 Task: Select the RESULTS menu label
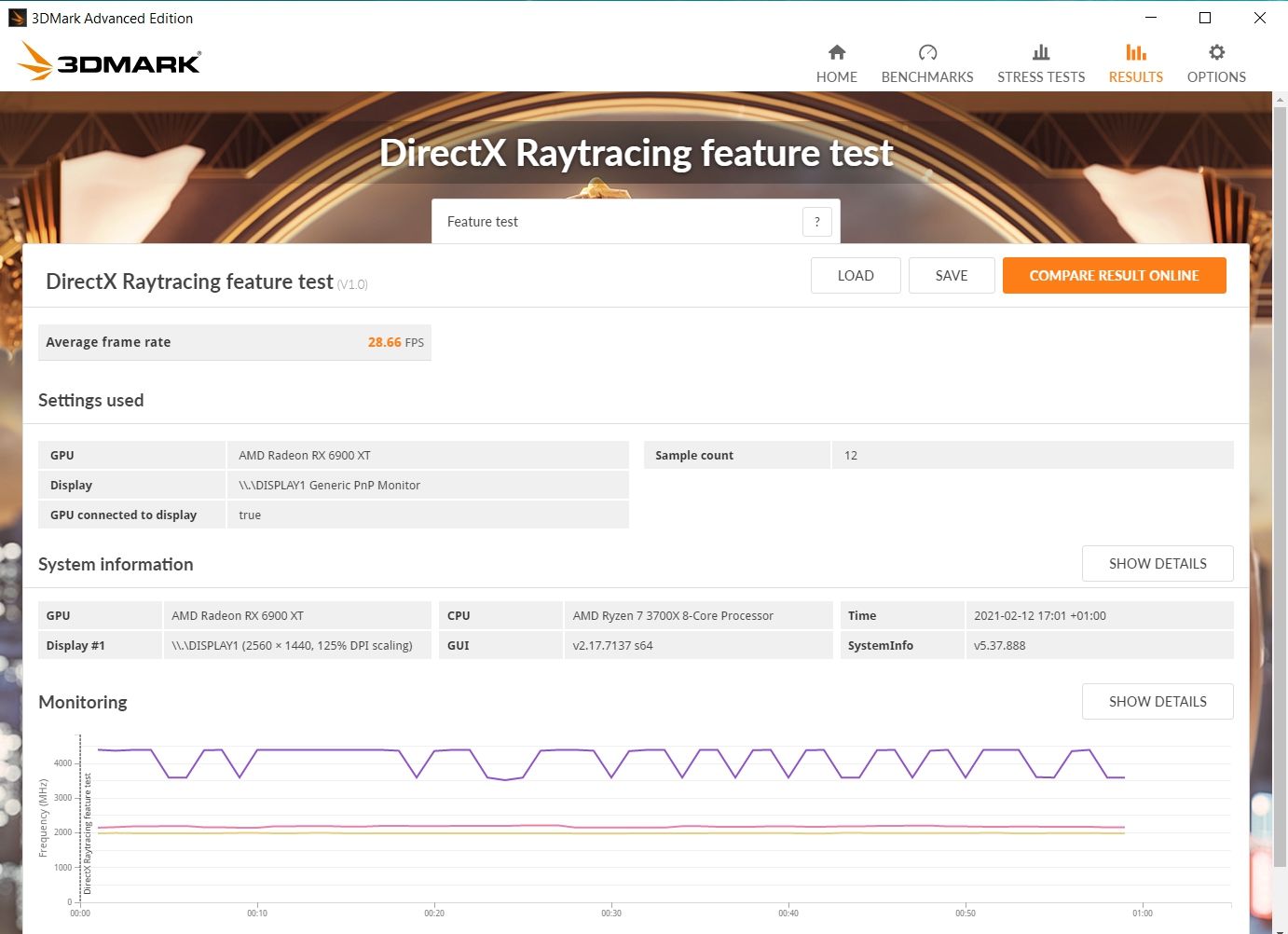[x=1136, y=77]
